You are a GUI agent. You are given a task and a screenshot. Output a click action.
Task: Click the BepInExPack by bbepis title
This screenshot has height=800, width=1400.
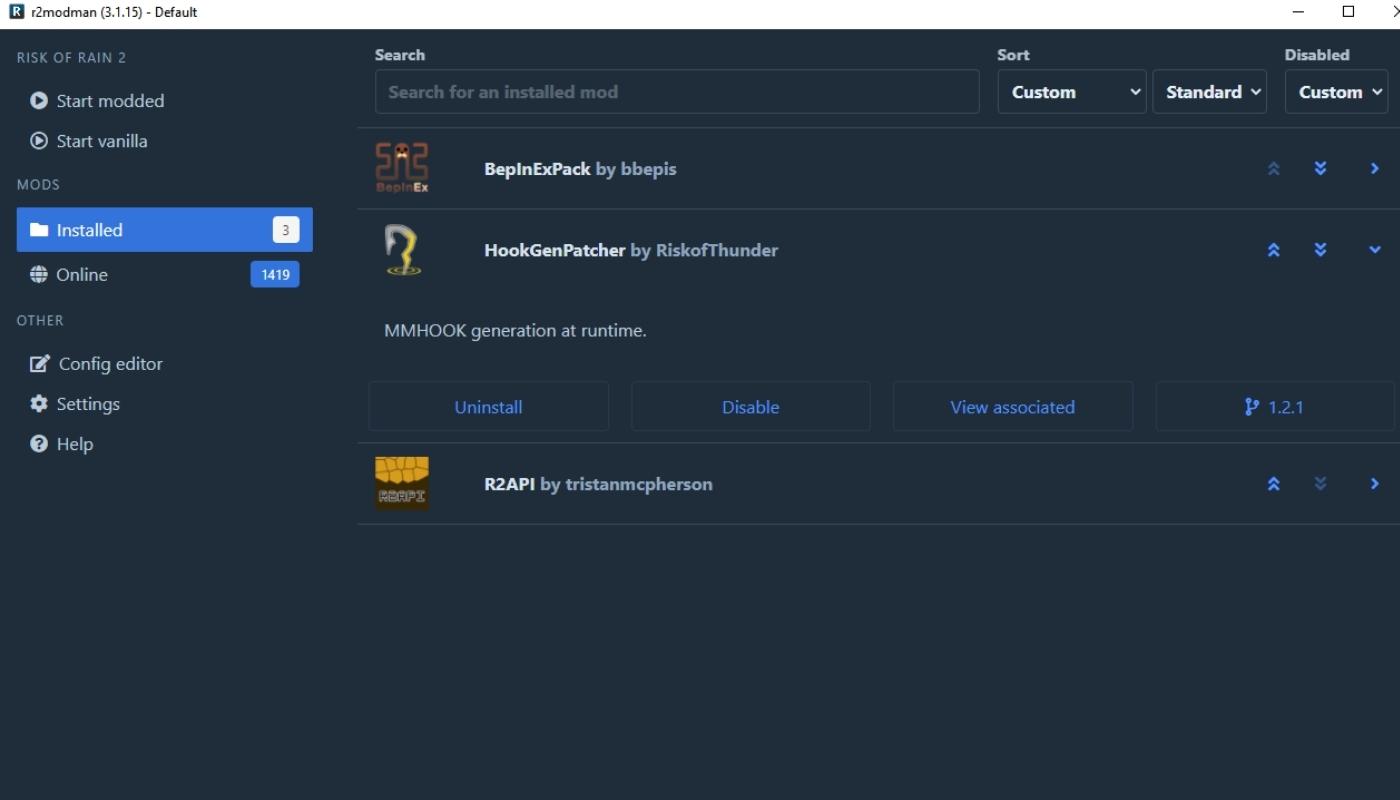click(580, 169)
